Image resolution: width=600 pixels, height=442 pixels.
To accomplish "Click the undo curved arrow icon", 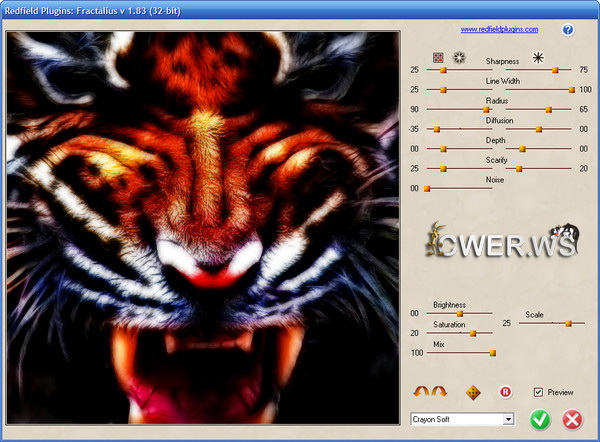I will tap(422, 391).
